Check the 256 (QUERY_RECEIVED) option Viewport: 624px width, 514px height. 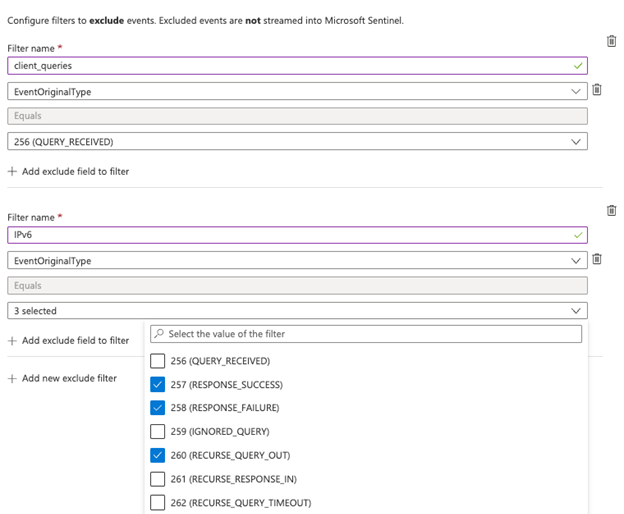pos(157,361)
